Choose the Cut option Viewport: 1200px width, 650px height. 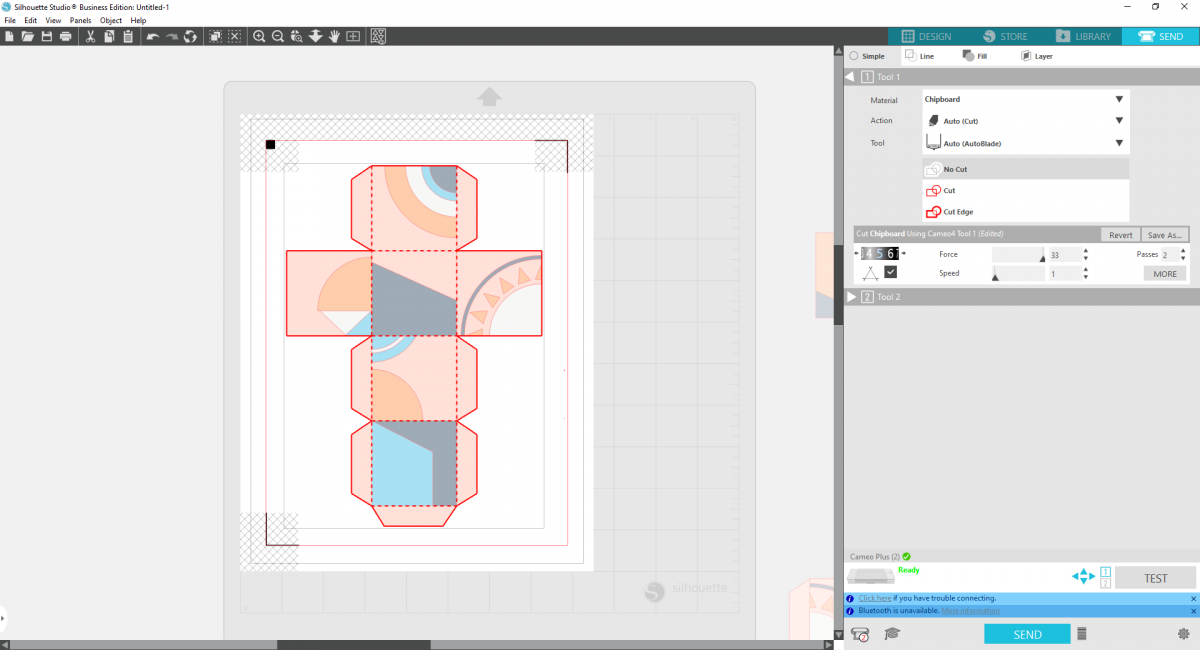[1025, 190]
